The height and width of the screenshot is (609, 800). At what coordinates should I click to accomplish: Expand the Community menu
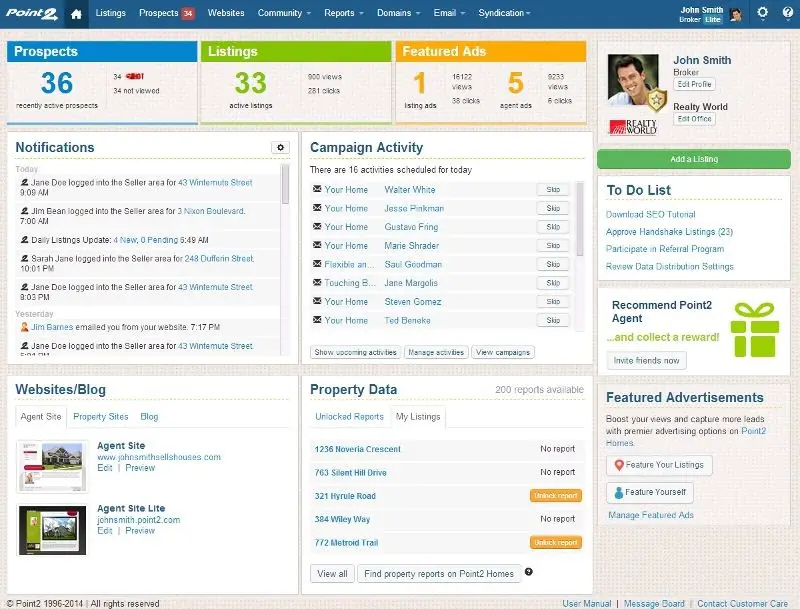[x=284, y=13]
